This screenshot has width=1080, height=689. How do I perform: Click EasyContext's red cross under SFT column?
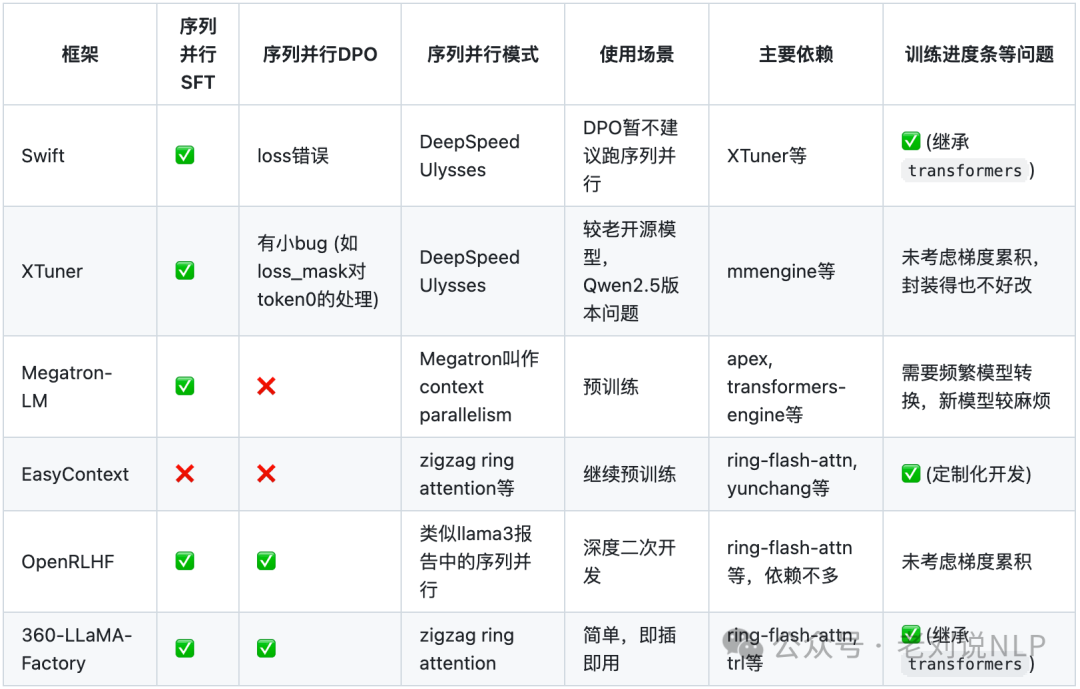pyautogui.click(x=185, y=474)
